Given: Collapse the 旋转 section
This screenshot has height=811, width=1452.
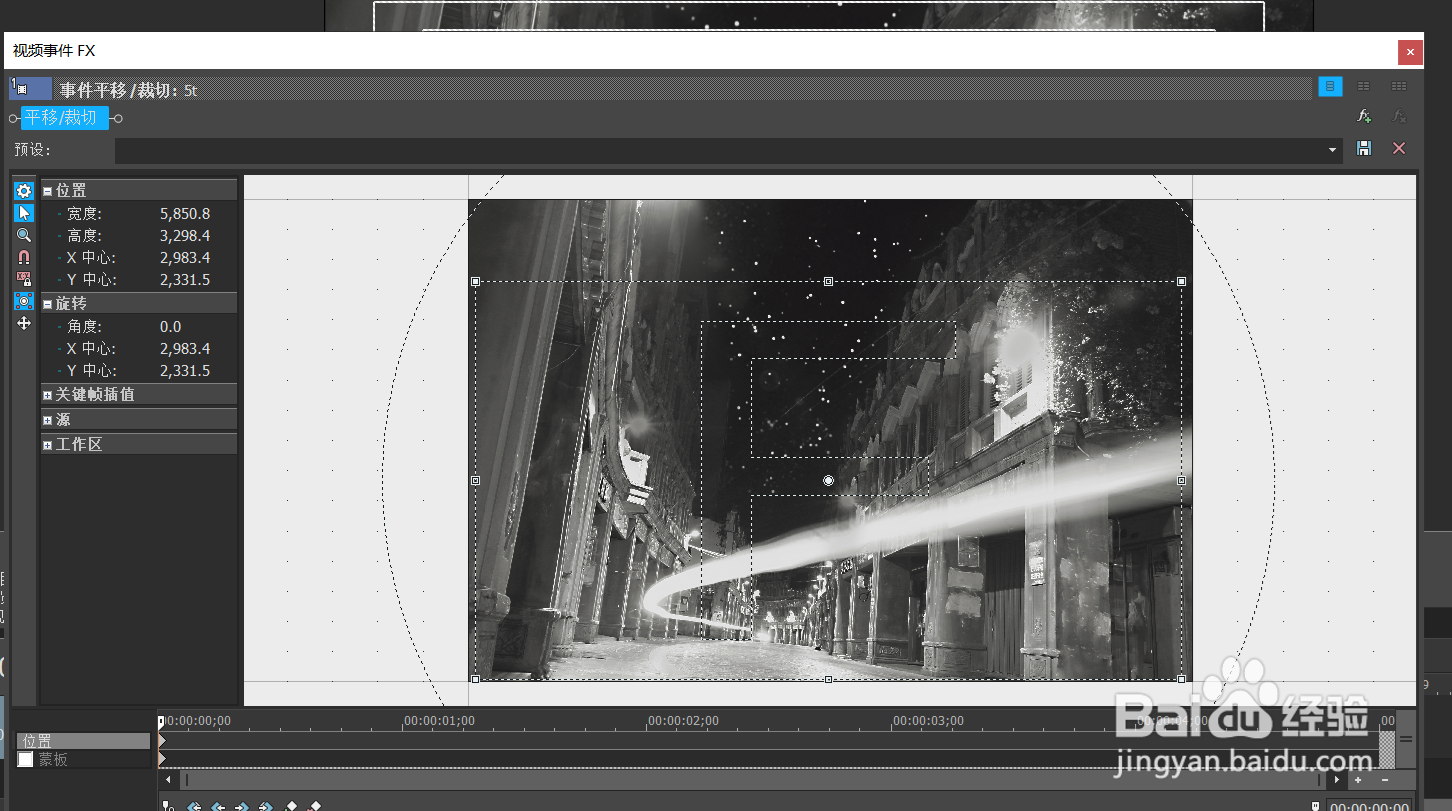Looking at the screenshot, I should pos(47,304).
